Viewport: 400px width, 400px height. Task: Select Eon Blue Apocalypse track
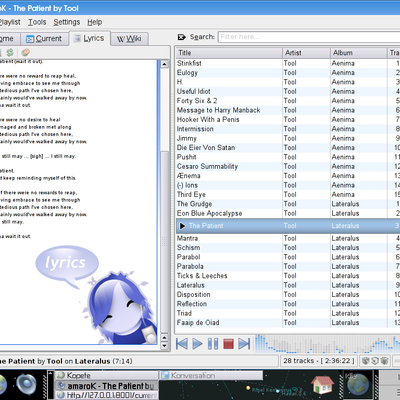click(x=209, y=213)
